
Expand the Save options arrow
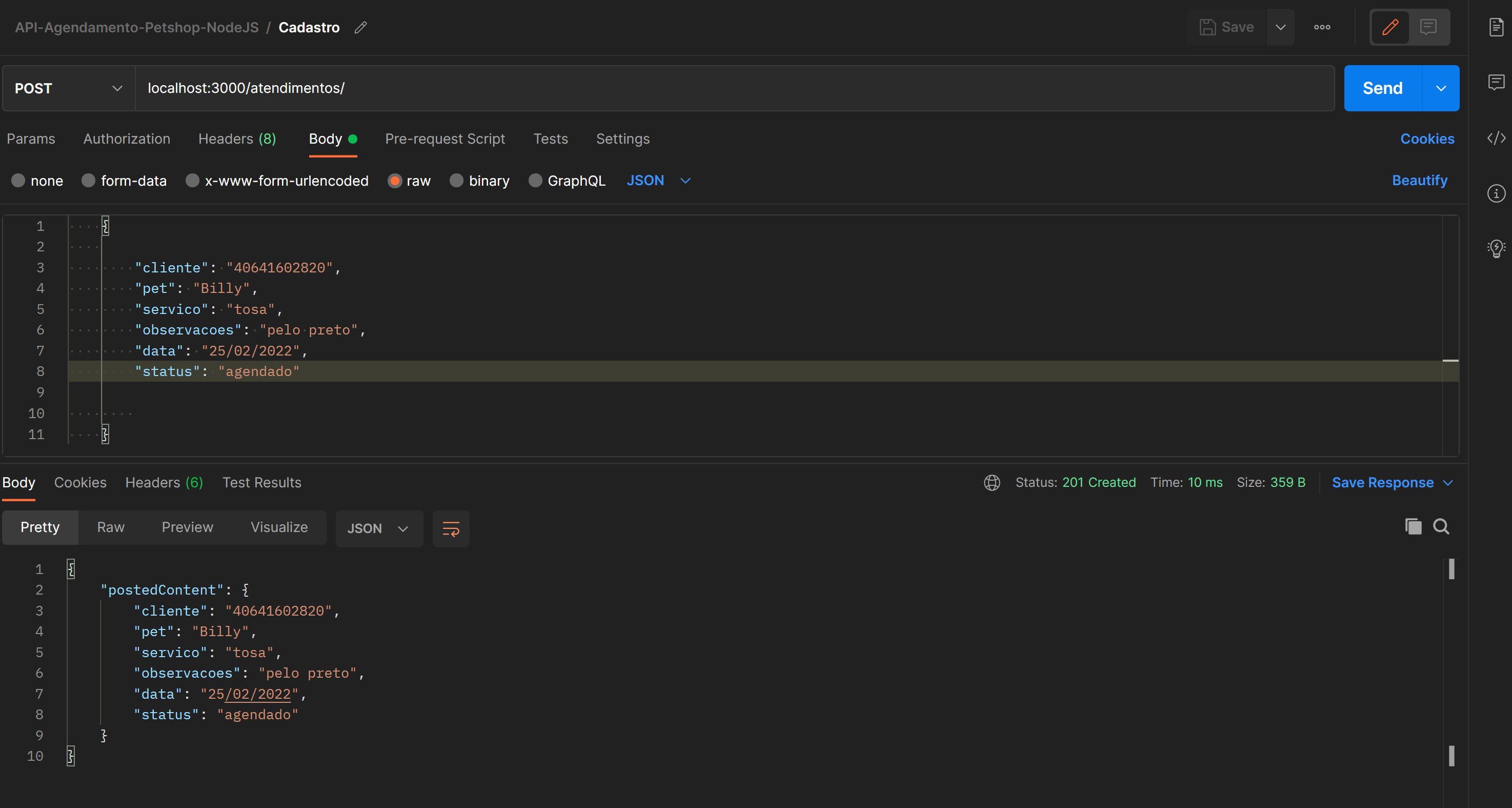pyautogui.click(x=1281, y=27)
